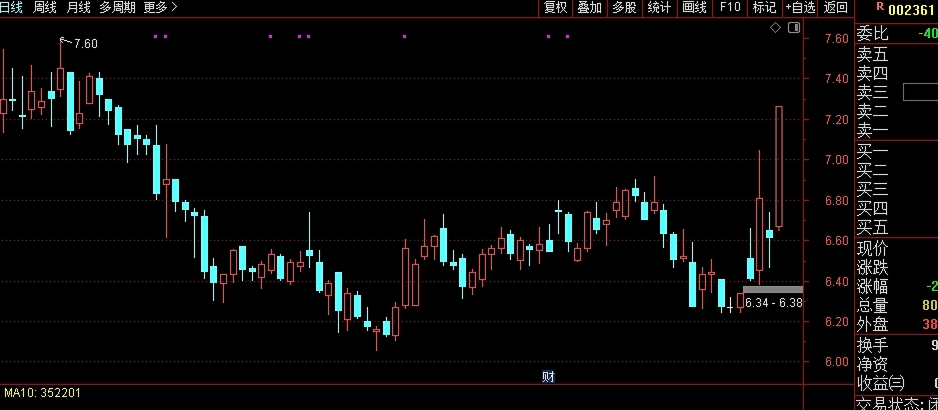This screenshot has height=410, width=938.
Task: Open the 统计 statistics tool
Action: pos(659,7)
